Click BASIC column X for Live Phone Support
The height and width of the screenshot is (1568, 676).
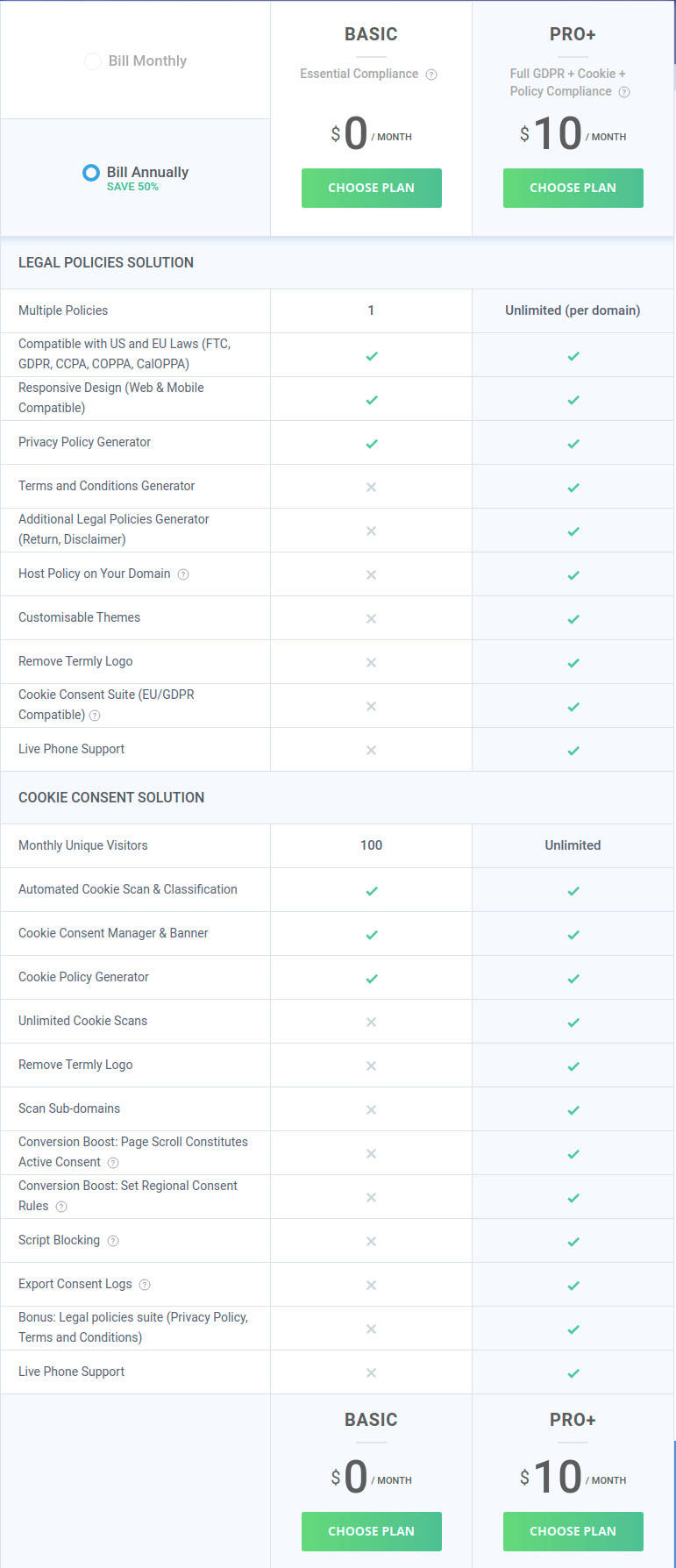(x=371, y=750)
